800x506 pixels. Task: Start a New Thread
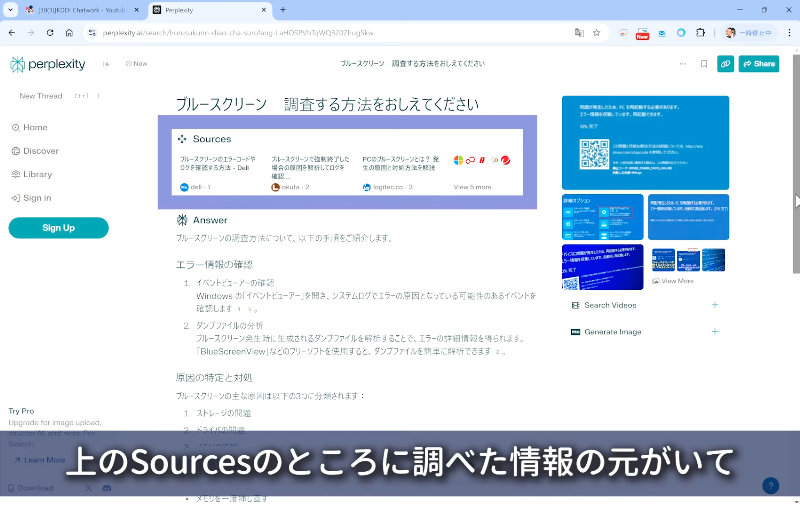click(41, 96)
